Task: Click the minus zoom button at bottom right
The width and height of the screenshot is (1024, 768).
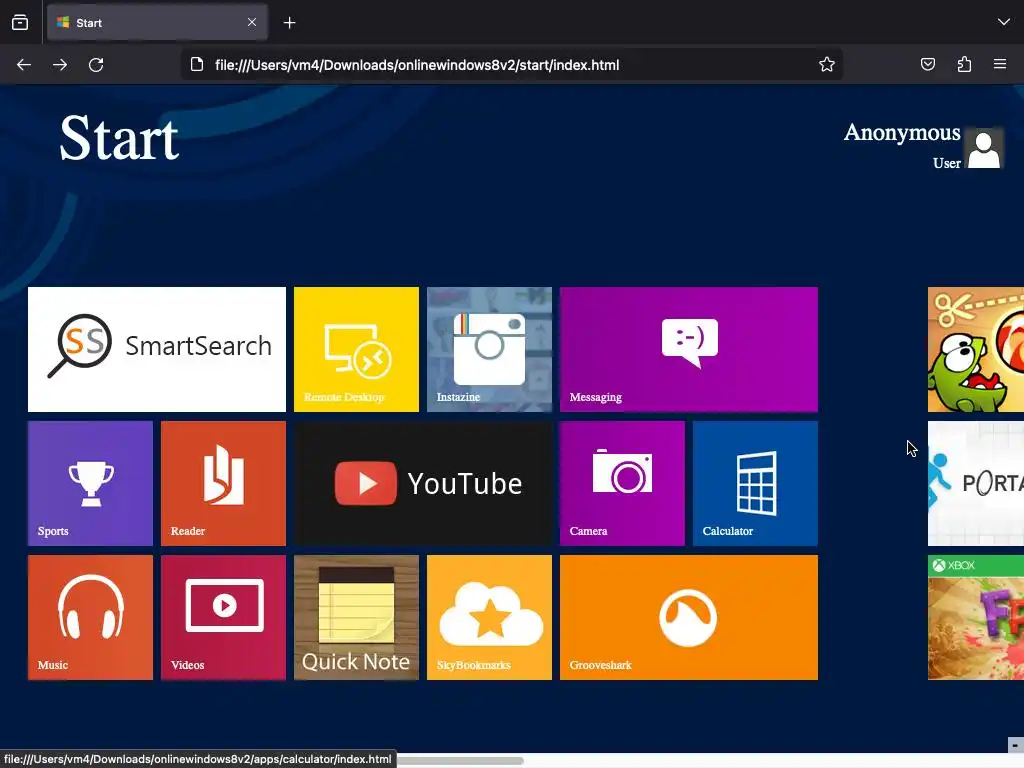Action: (x=1016, y=745)
